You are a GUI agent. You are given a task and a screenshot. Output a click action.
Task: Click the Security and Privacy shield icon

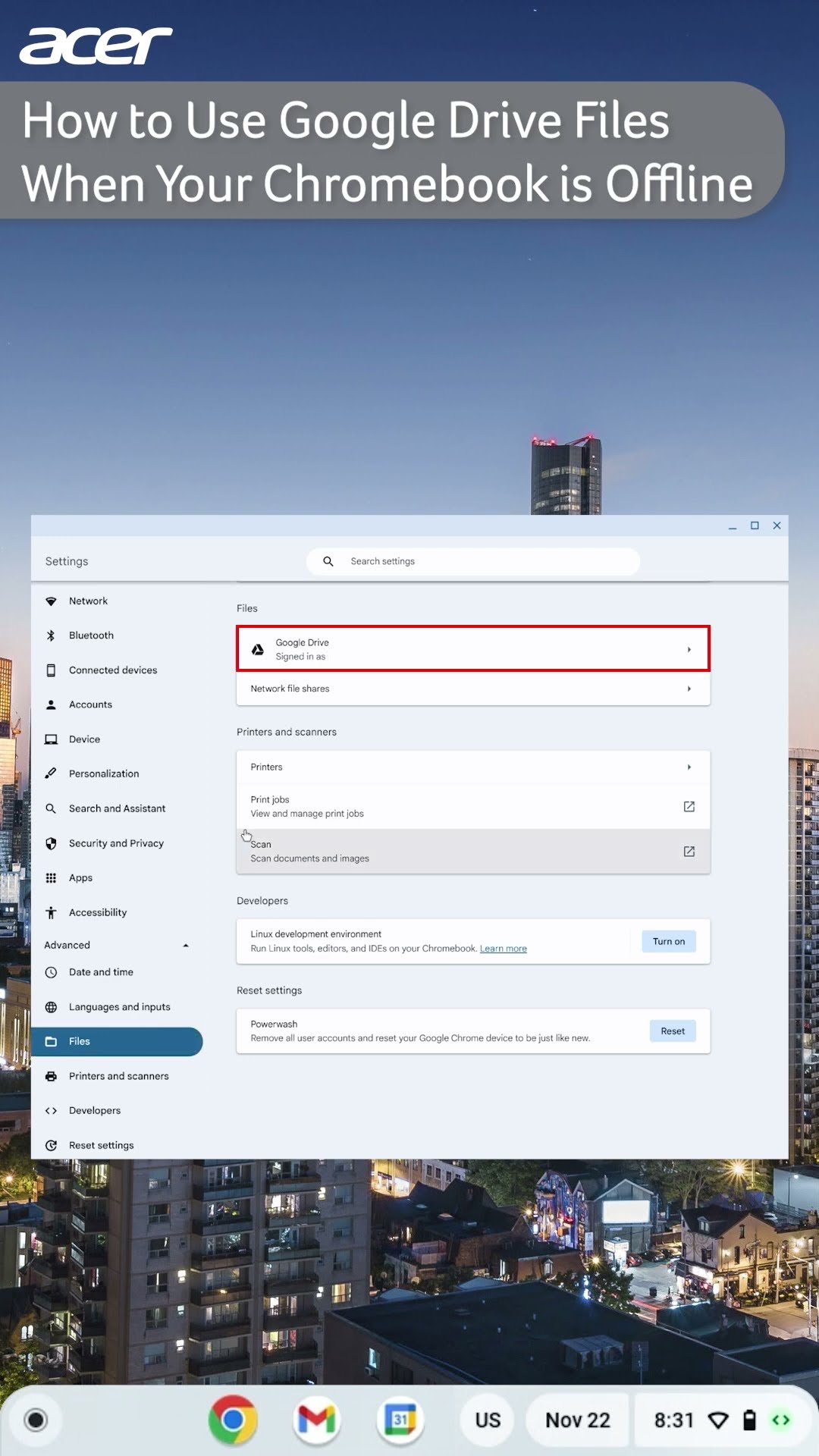51,843
